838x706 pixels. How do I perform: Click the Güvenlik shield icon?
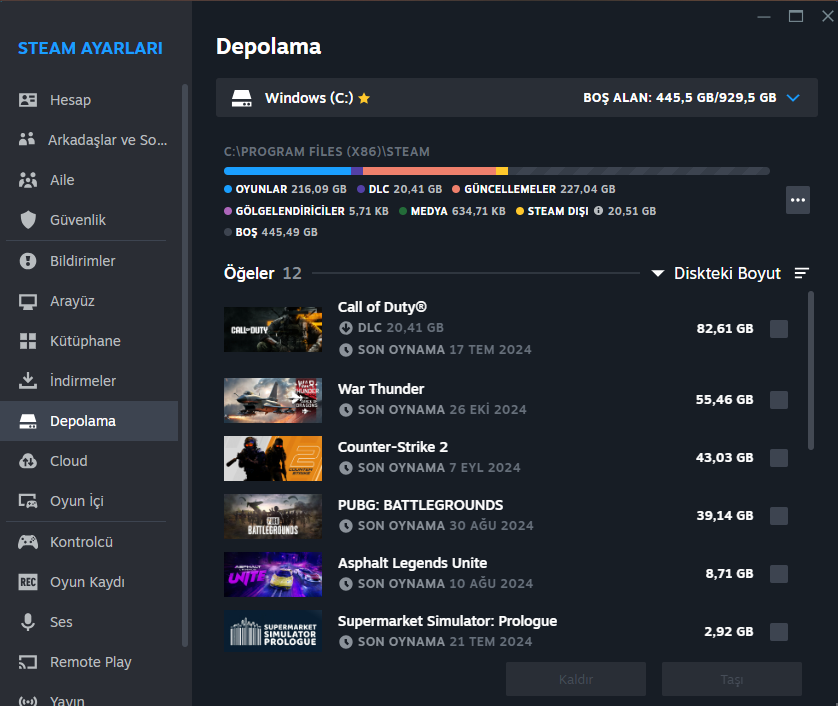coord(28,220)
